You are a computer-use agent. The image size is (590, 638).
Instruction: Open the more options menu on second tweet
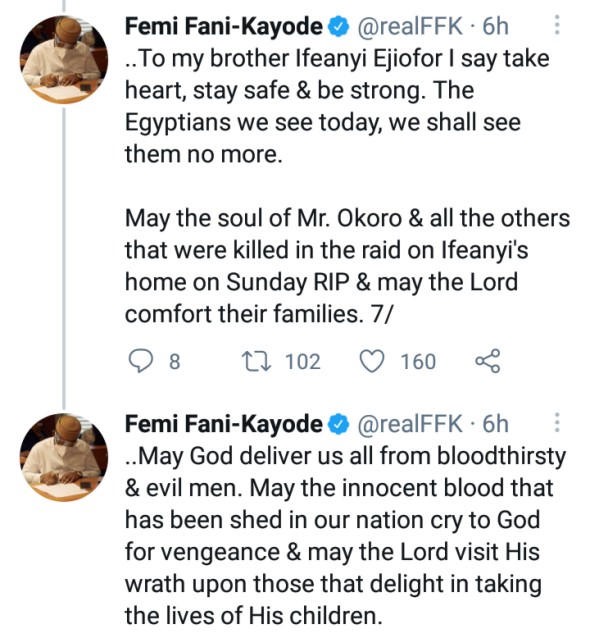pyautogui.click(x=557, y=422)
